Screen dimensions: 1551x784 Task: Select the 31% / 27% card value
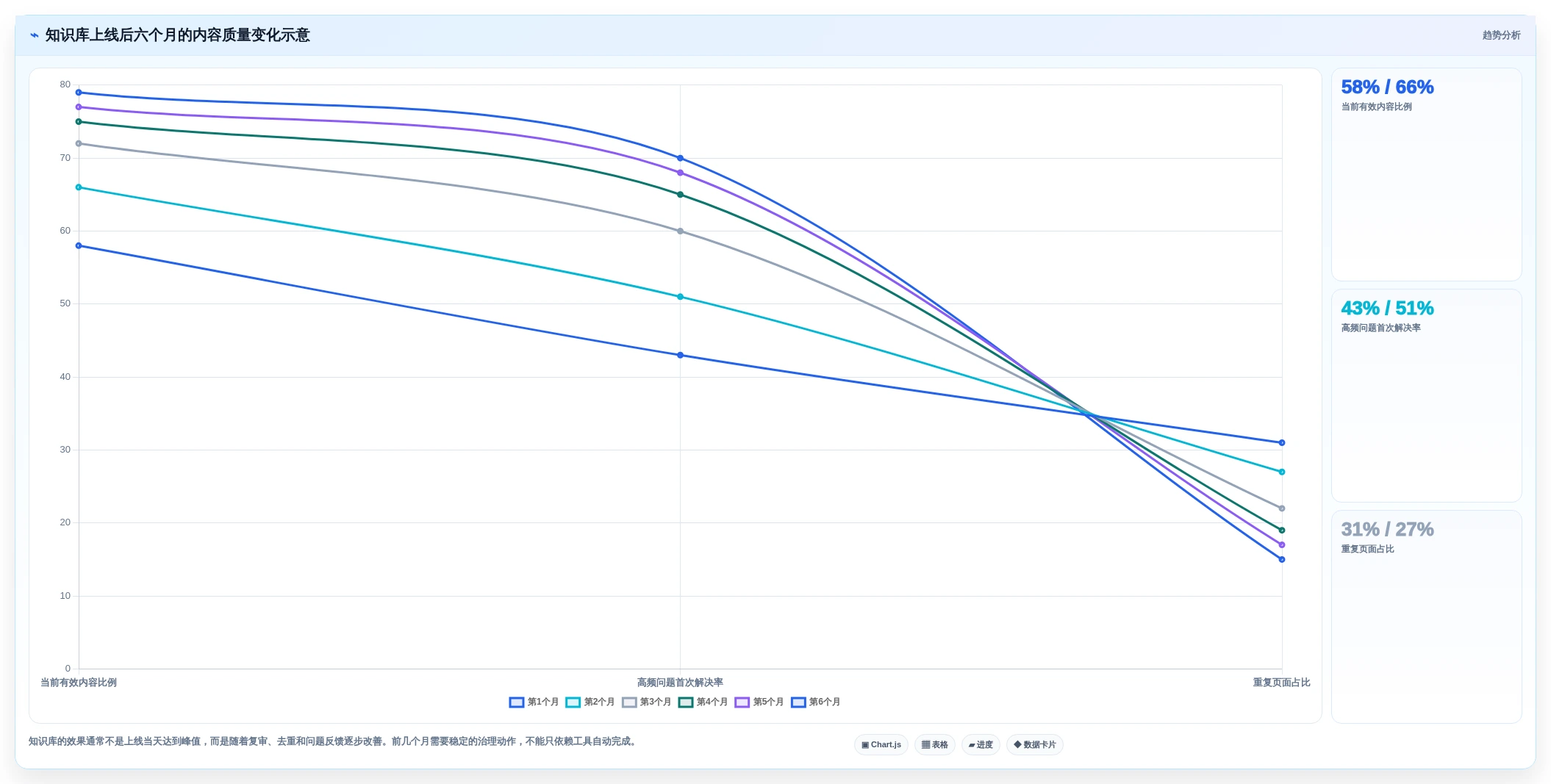pos(1387,530)
